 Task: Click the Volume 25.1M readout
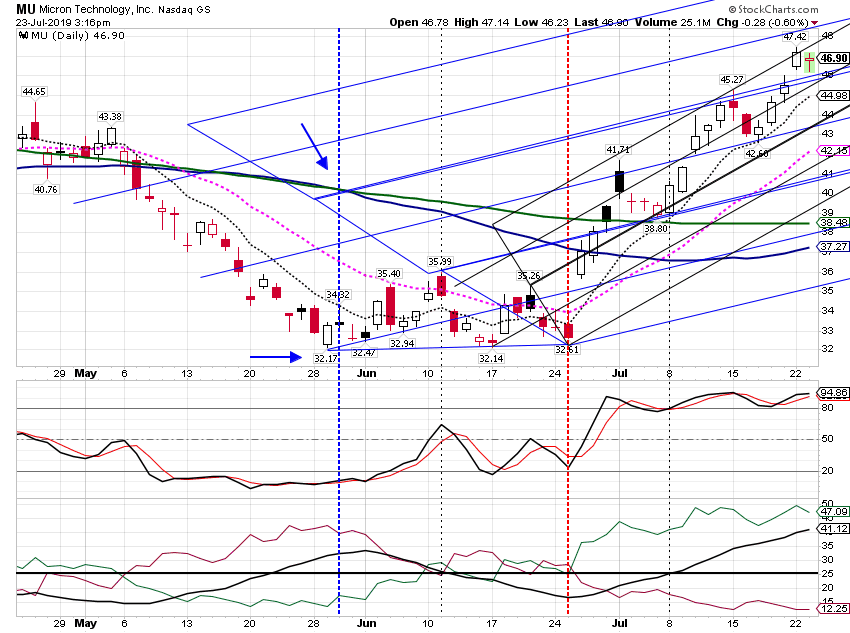pos(673,22)
